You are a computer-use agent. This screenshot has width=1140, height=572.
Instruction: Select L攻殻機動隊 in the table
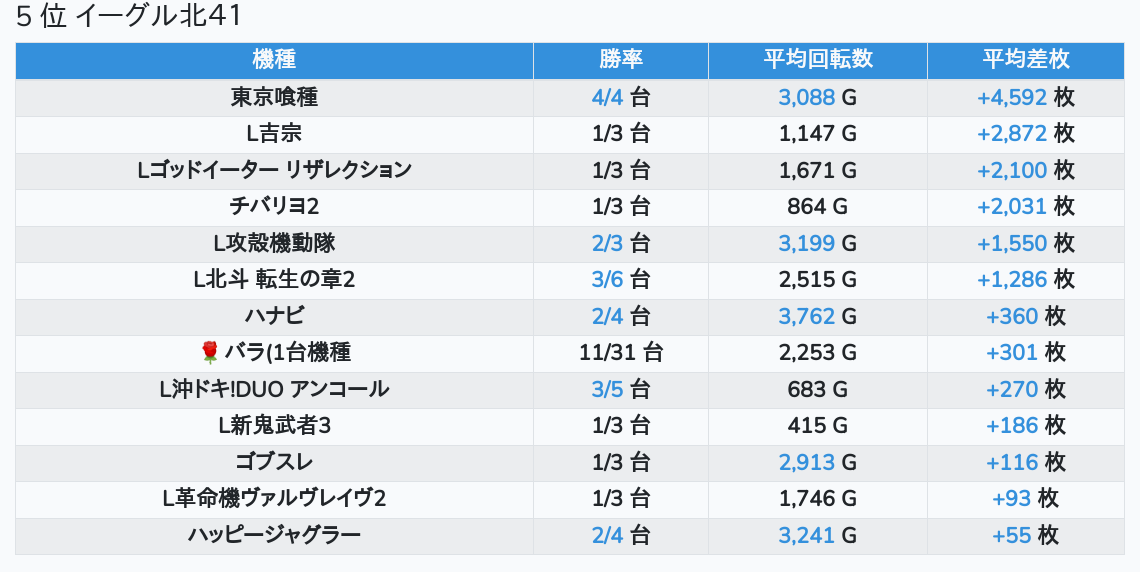(274, 243)
